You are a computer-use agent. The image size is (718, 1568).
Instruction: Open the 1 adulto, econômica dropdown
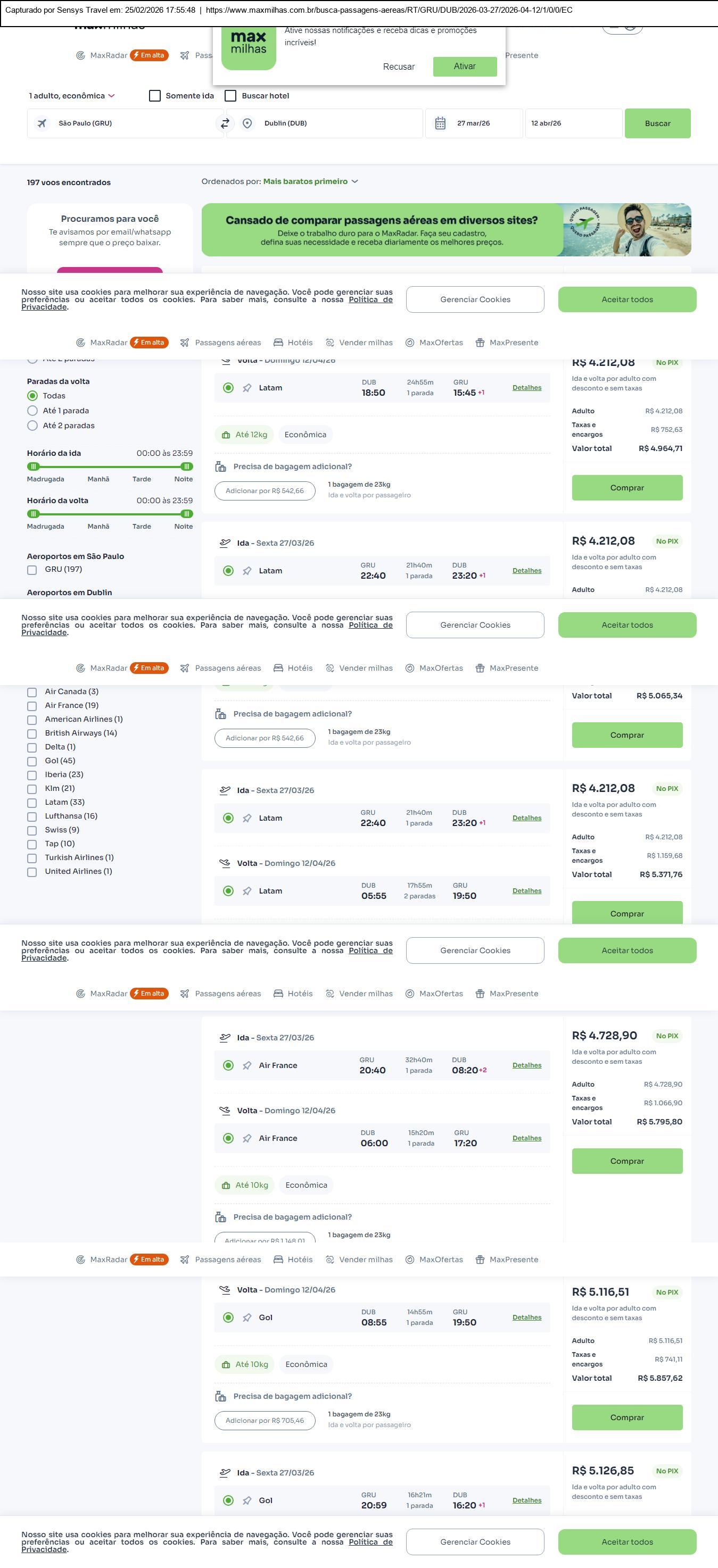click(x=72, y=96)
